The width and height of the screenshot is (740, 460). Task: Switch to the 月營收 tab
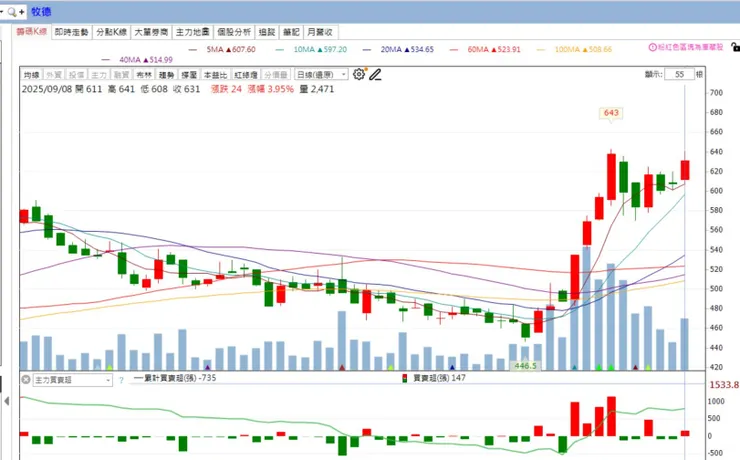point(320,32)
